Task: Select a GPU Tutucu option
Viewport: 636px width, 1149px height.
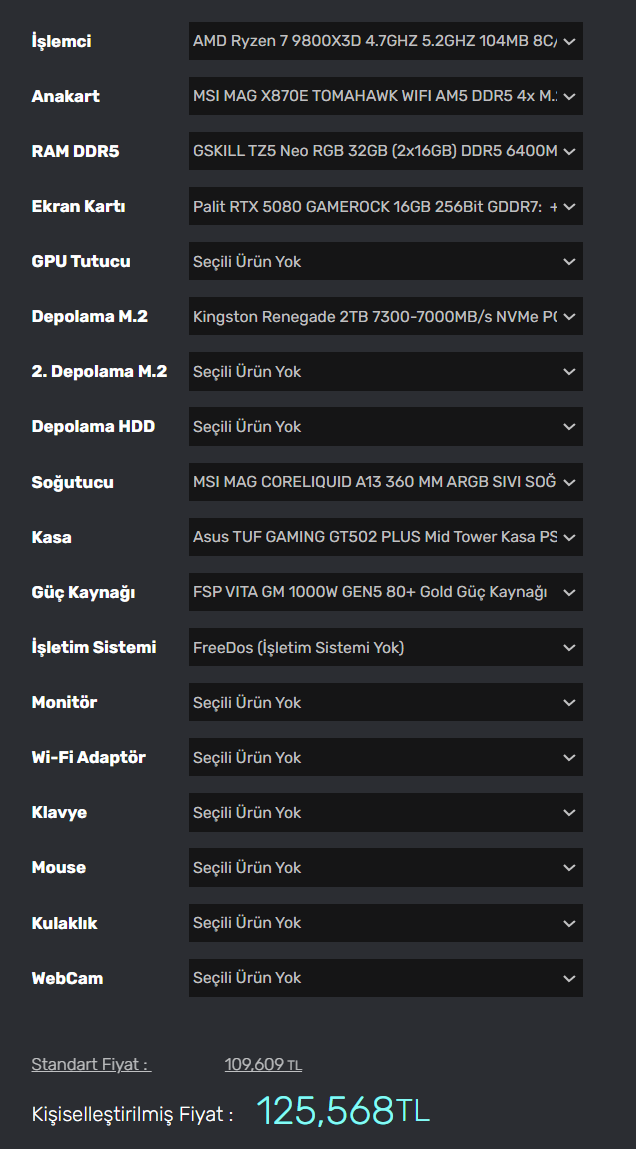Action: pyautogui.click(x=385, y=261)
